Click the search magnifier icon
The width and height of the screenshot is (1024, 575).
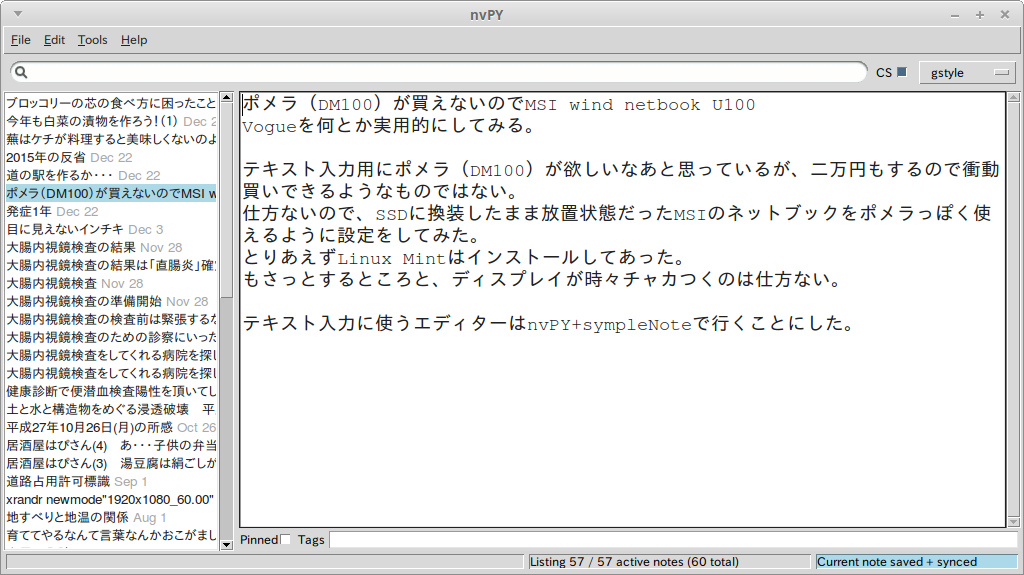click(21, 72)
